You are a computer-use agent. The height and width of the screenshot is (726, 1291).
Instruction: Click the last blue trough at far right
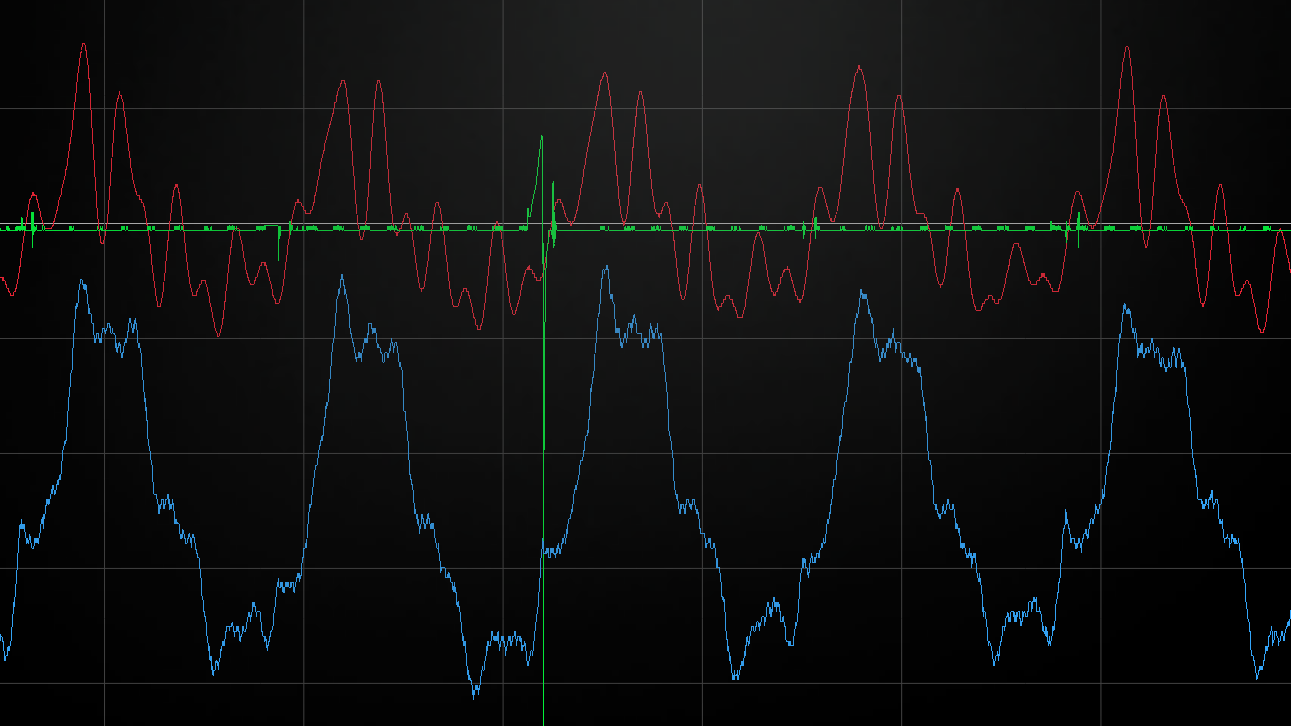coord(1257,678)
